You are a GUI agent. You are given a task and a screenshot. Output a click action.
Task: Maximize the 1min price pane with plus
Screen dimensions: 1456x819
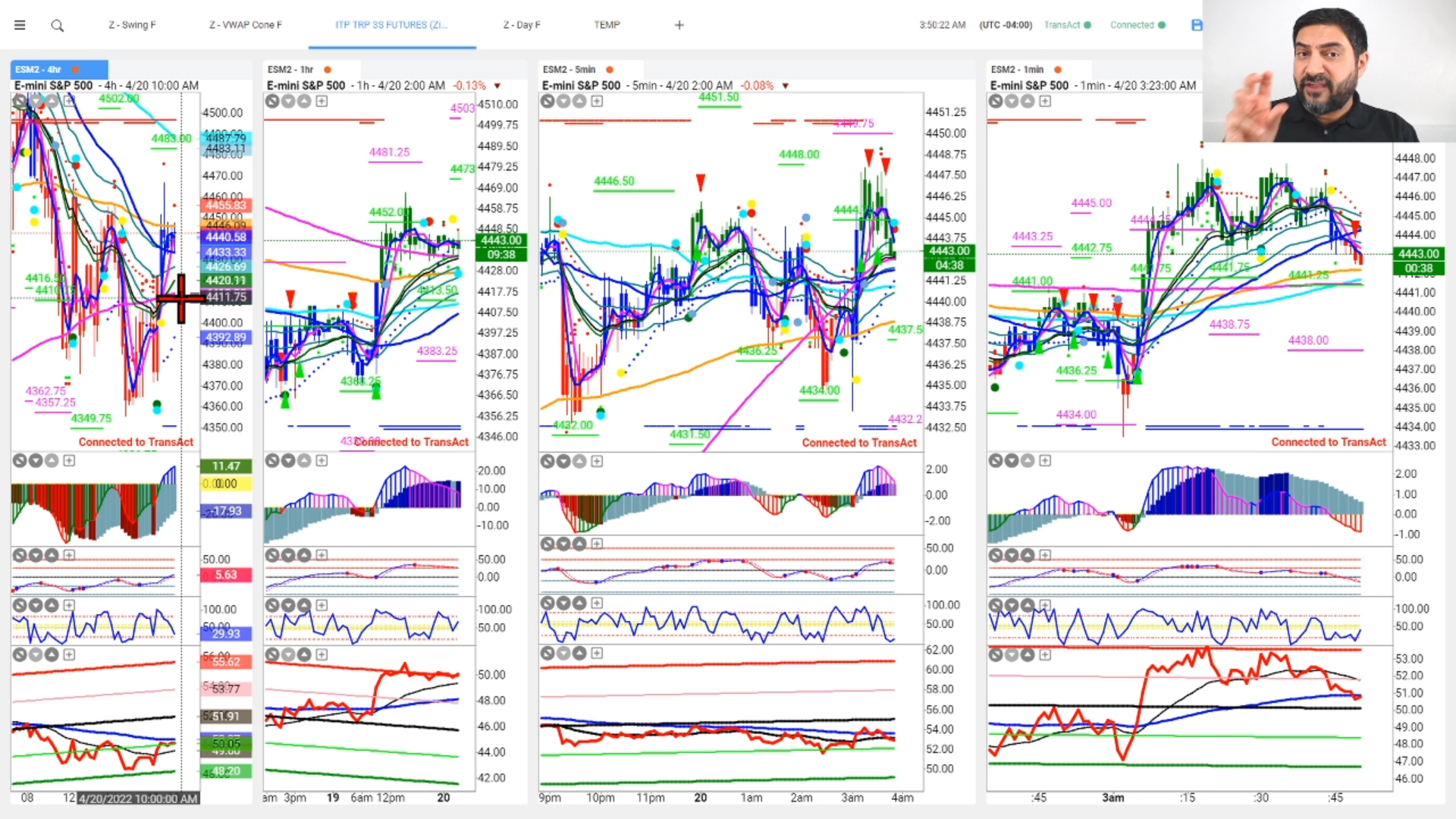coord(1045,101)
